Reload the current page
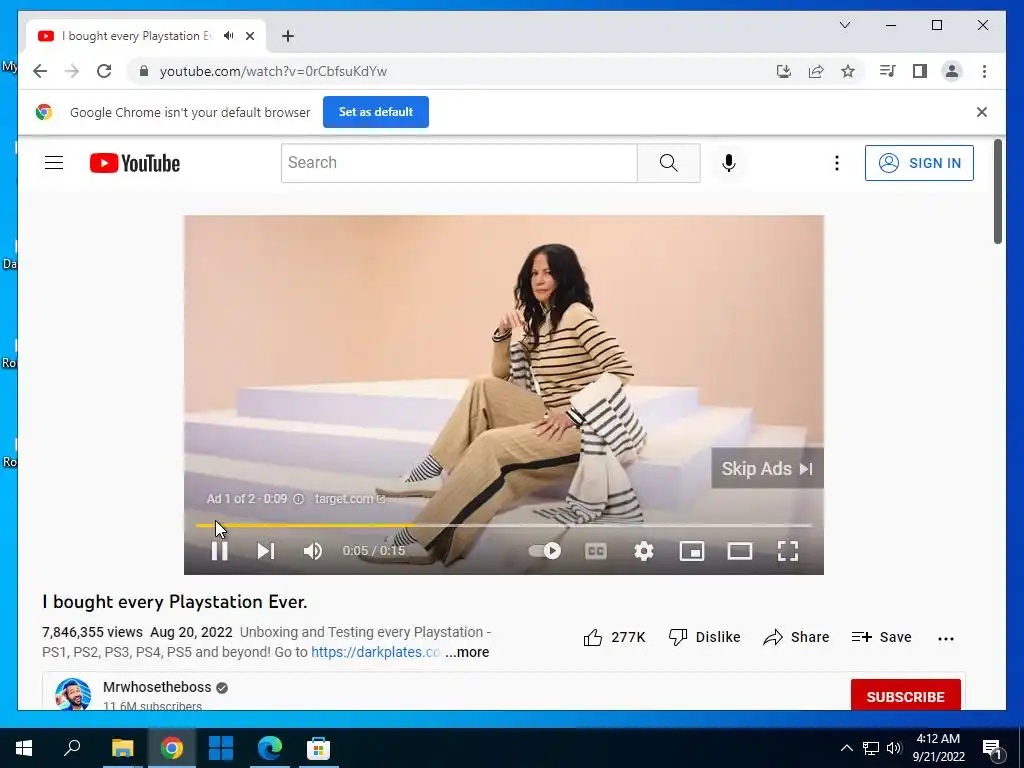 (x=104, y=71)
